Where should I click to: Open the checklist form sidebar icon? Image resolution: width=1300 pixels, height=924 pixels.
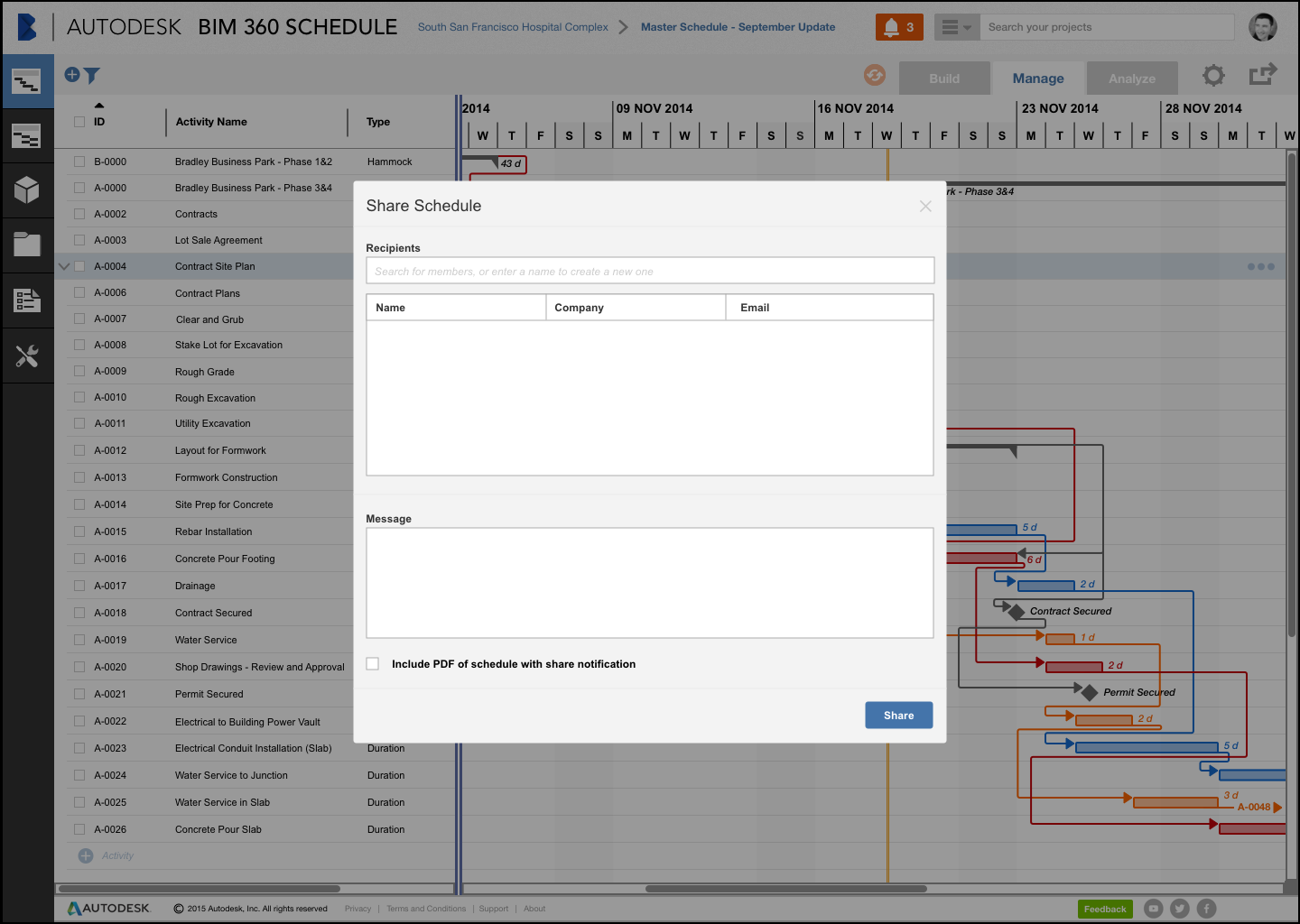click(x=27, y=300)
